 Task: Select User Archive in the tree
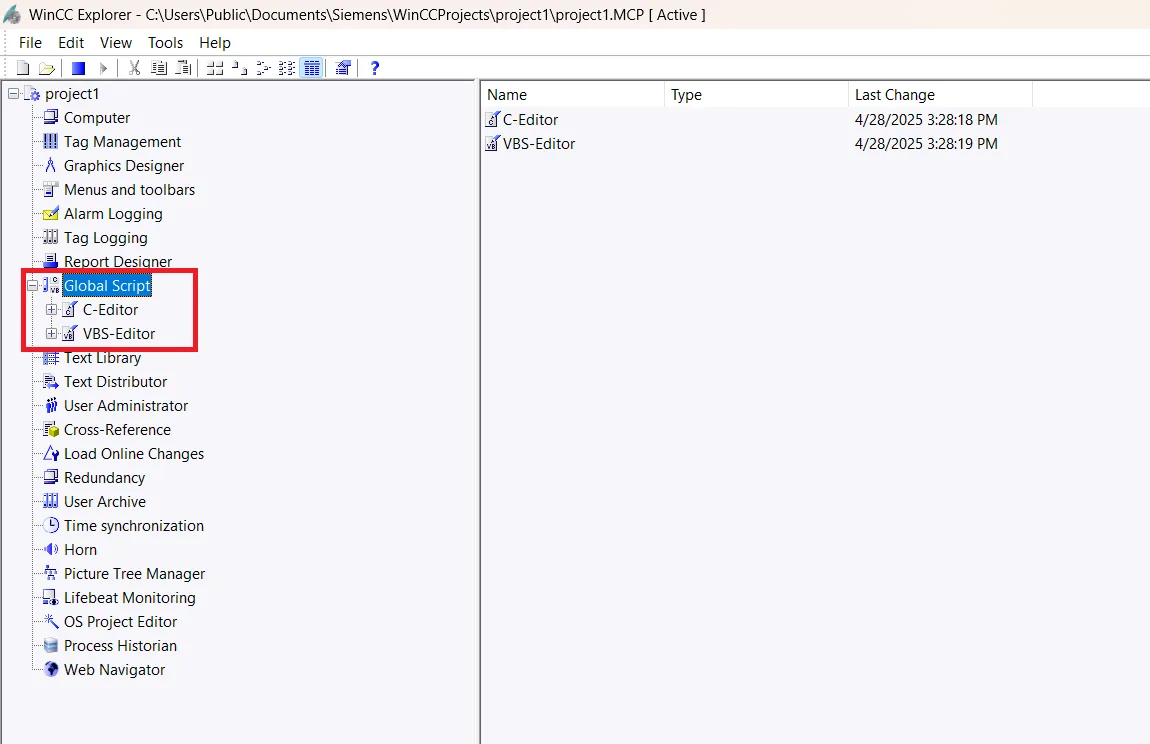(x=105, y=502)
